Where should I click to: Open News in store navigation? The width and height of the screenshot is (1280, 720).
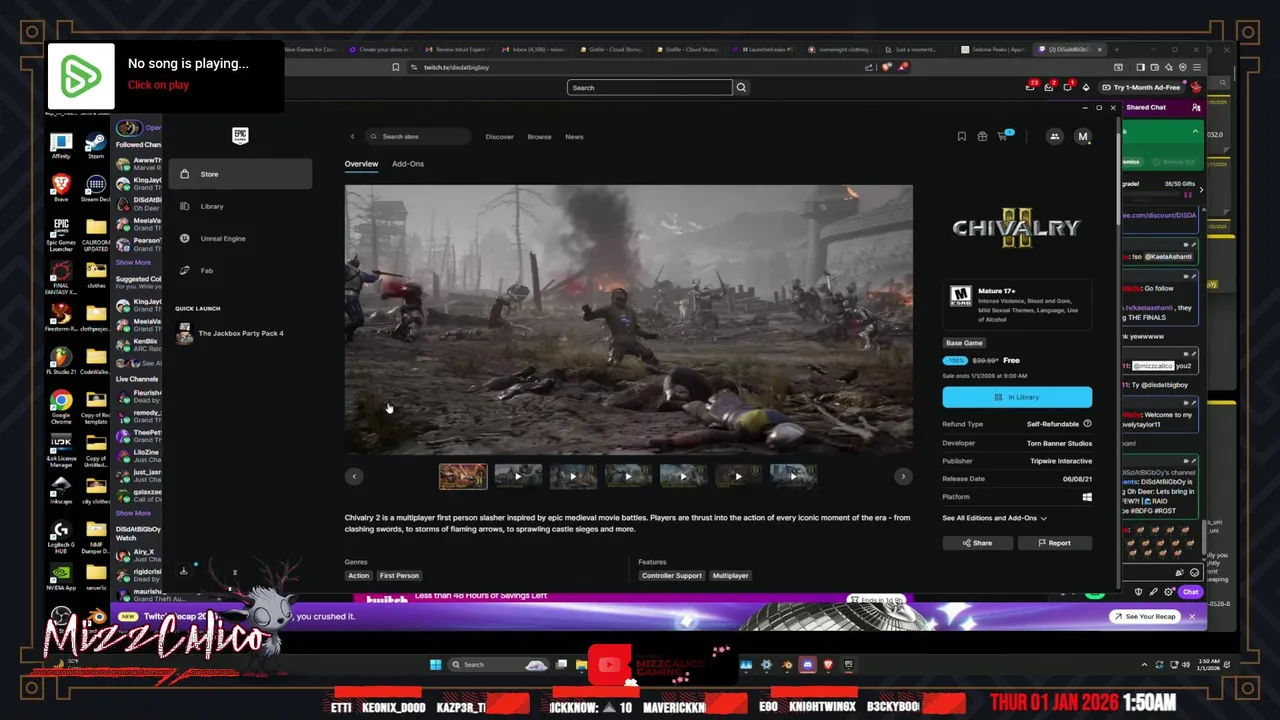574,137
